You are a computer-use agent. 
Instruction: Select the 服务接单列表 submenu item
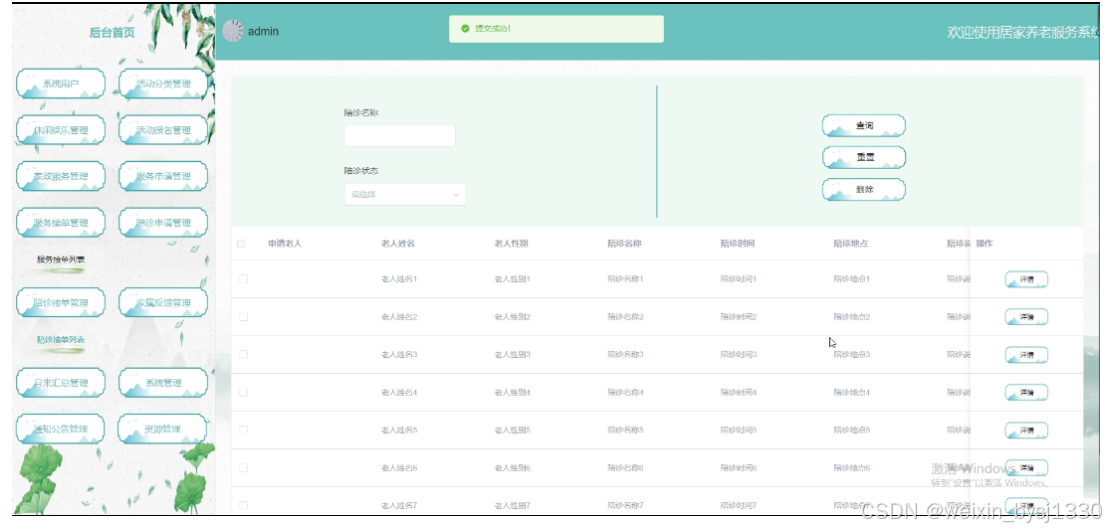61,260
